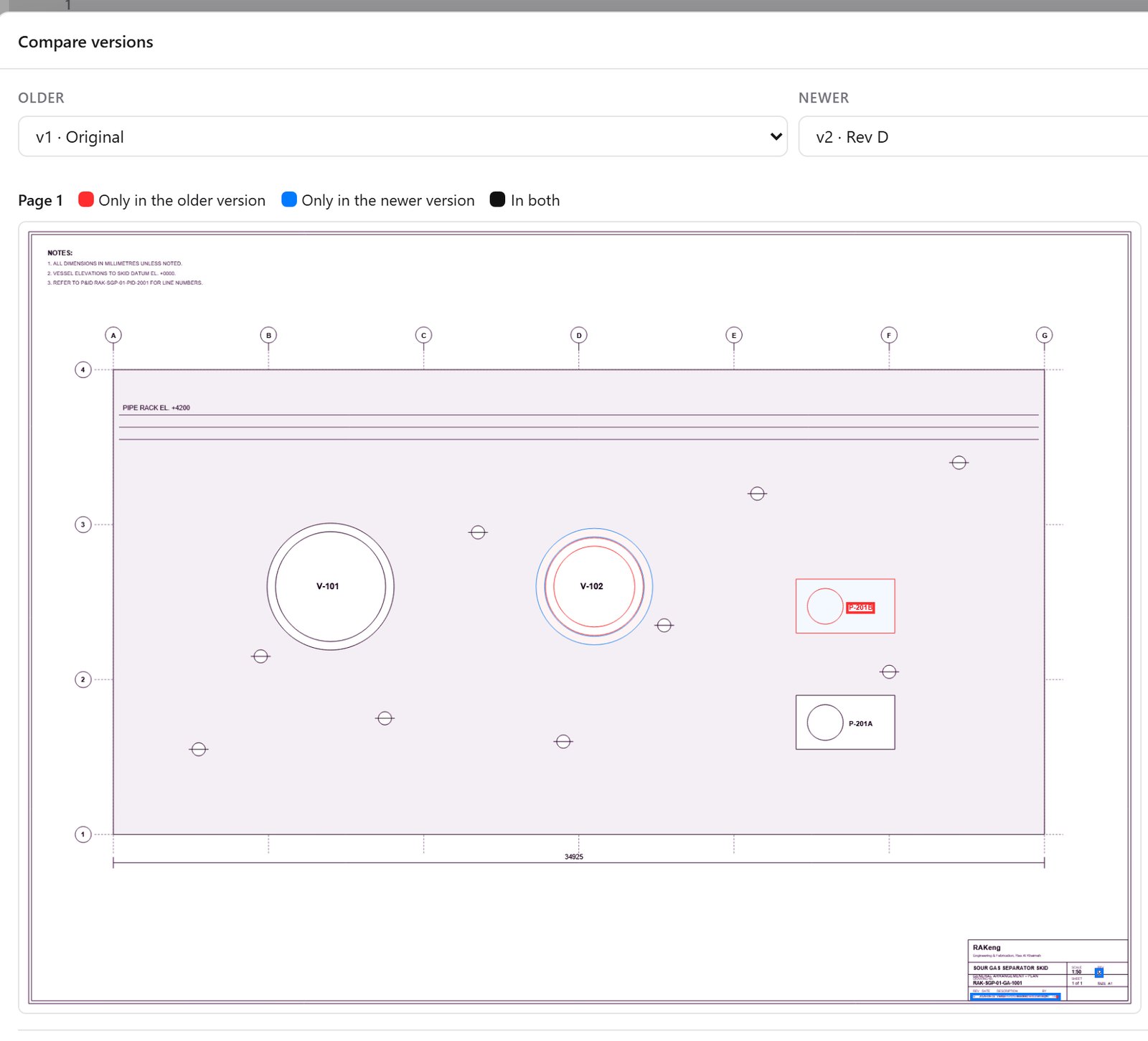Click grid bubble F at the top

coord(889,335)
